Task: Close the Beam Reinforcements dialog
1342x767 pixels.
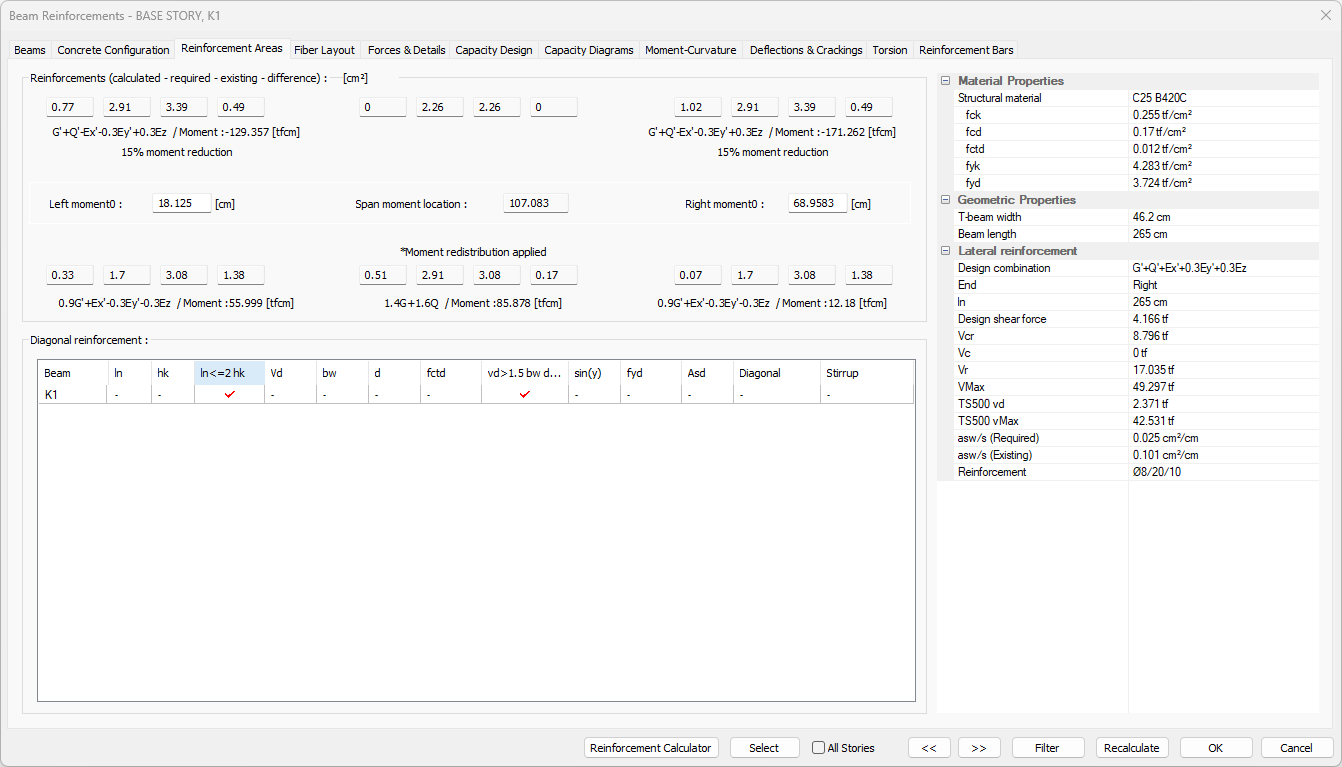Action: pos(1325,15)
